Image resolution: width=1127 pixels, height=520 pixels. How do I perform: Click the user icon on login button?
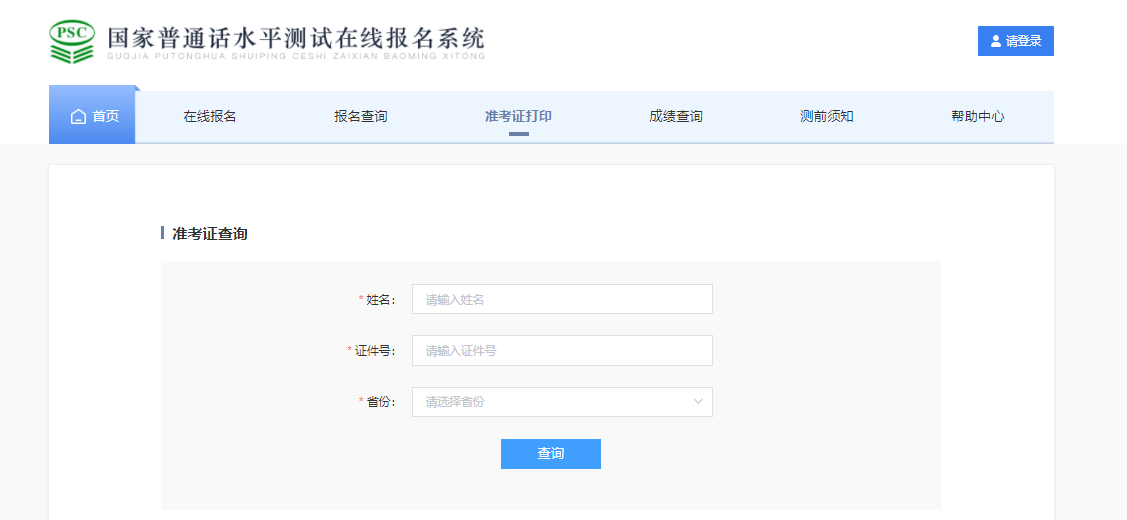(995, 41)
